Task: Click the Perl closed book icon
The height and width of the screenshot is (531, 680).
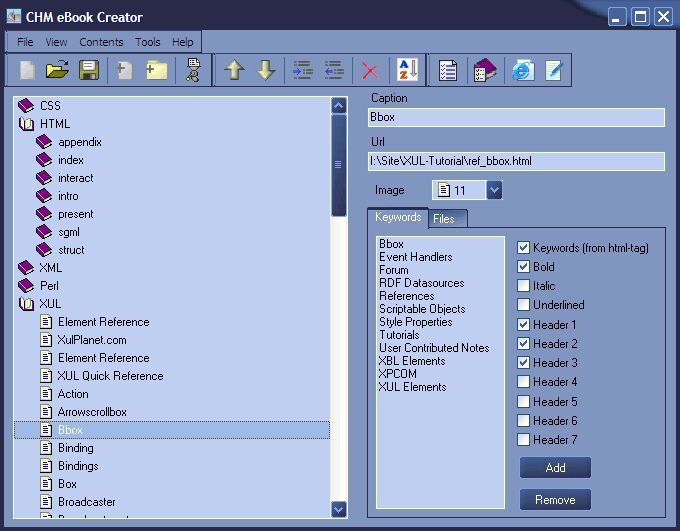Action: (26, 285)
